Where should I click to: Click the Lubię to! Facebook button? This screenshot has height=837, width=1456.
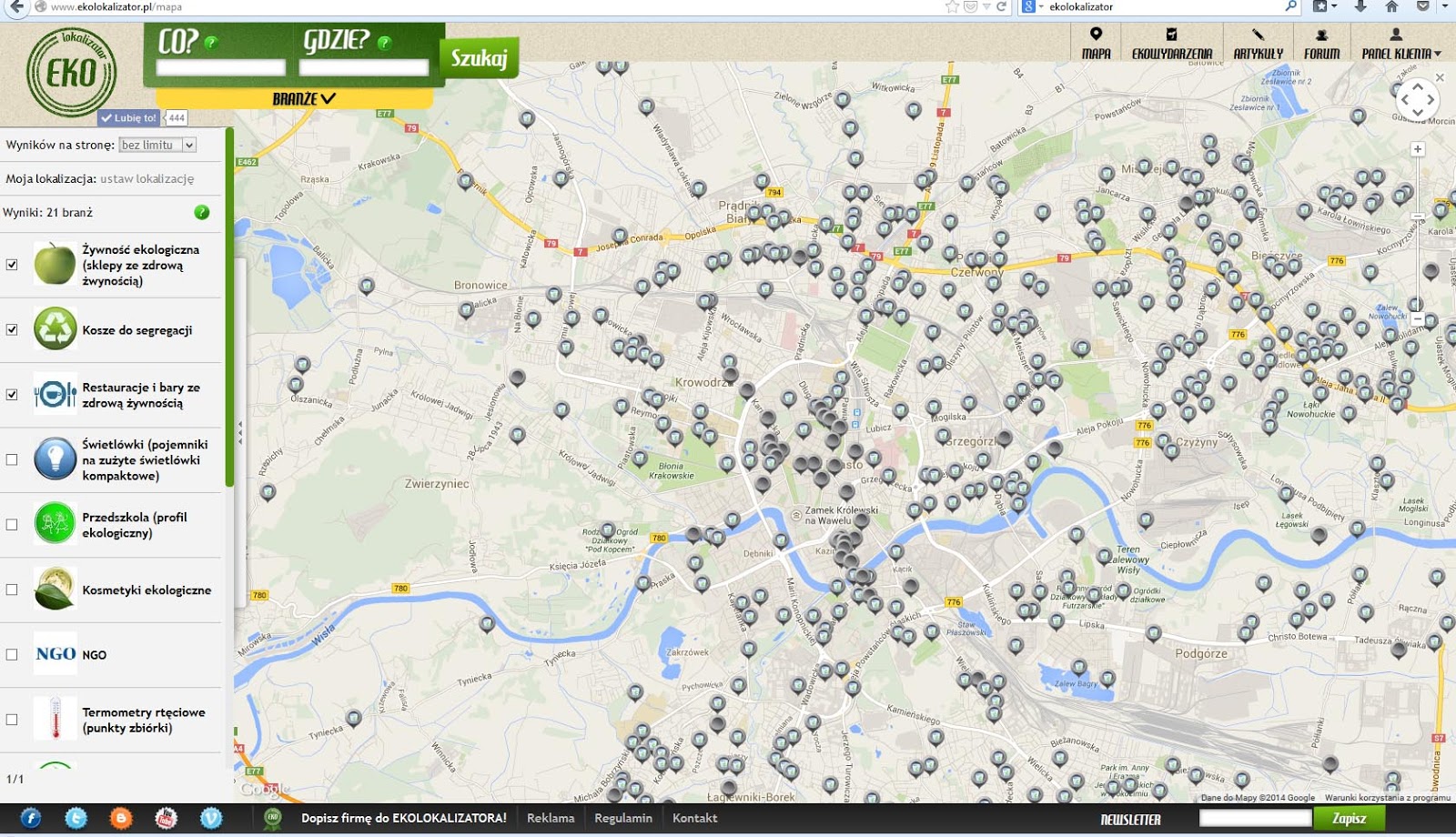pyautogui.click(x=128, y=117)
